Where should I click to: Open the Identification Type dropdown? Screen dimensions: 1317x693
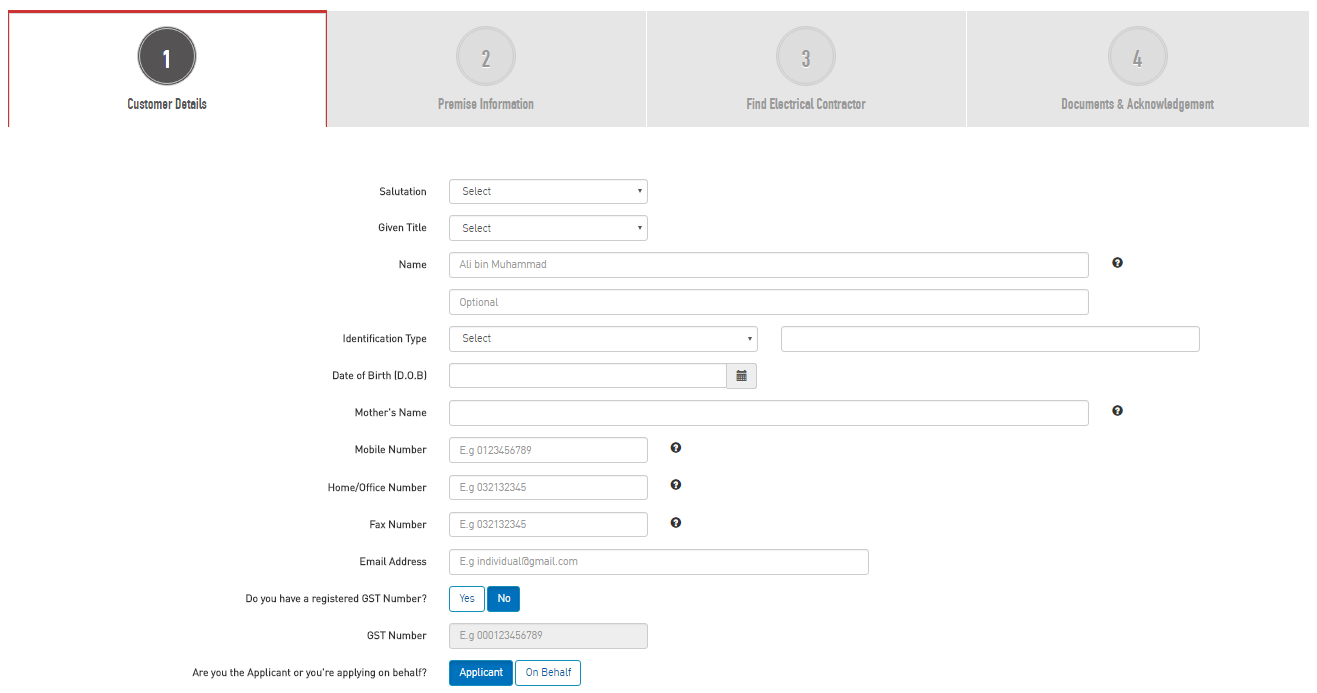(x=603, y=339)
